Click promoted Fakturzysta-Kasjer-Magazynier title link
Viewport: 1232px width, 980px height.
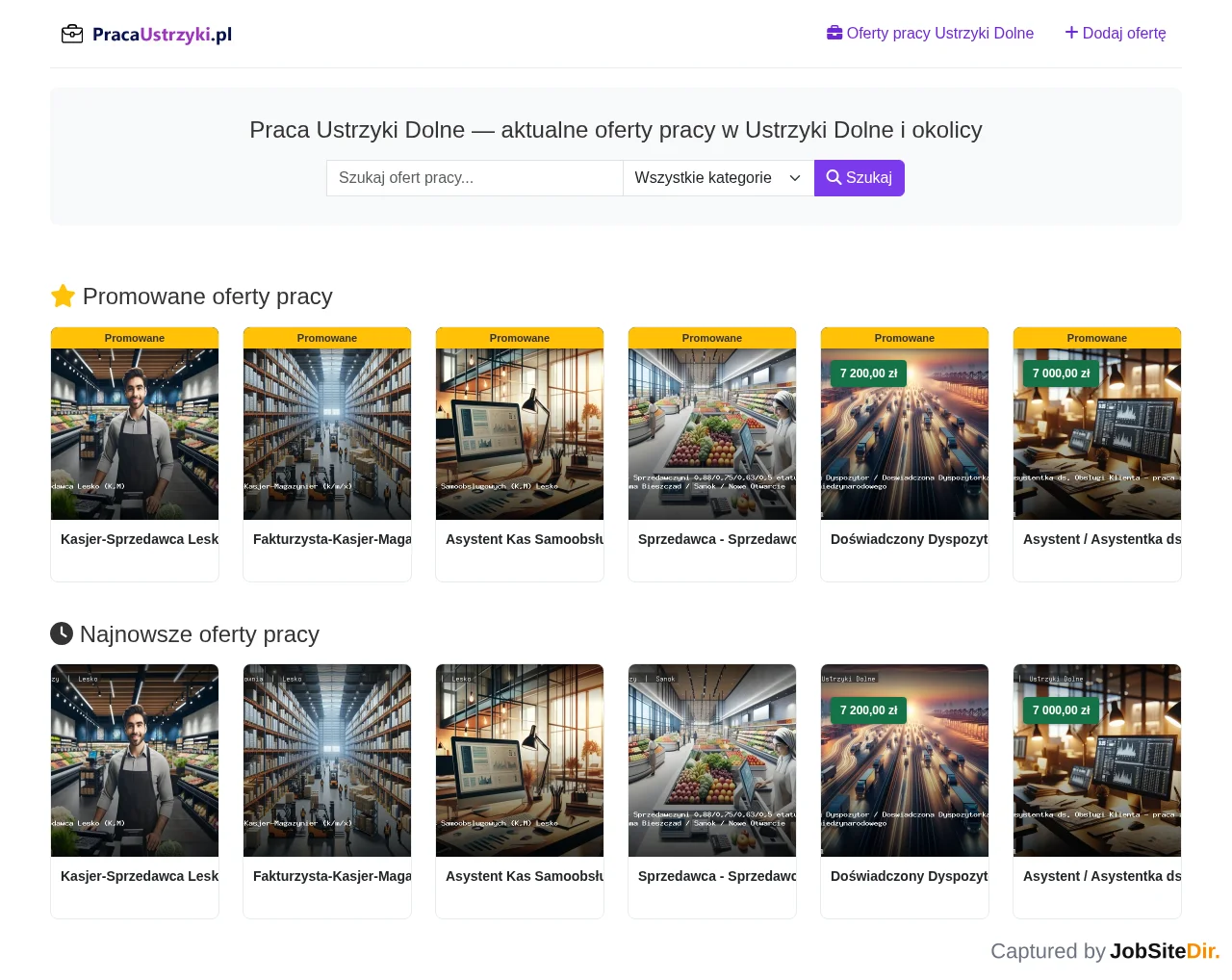click(332, 539)
